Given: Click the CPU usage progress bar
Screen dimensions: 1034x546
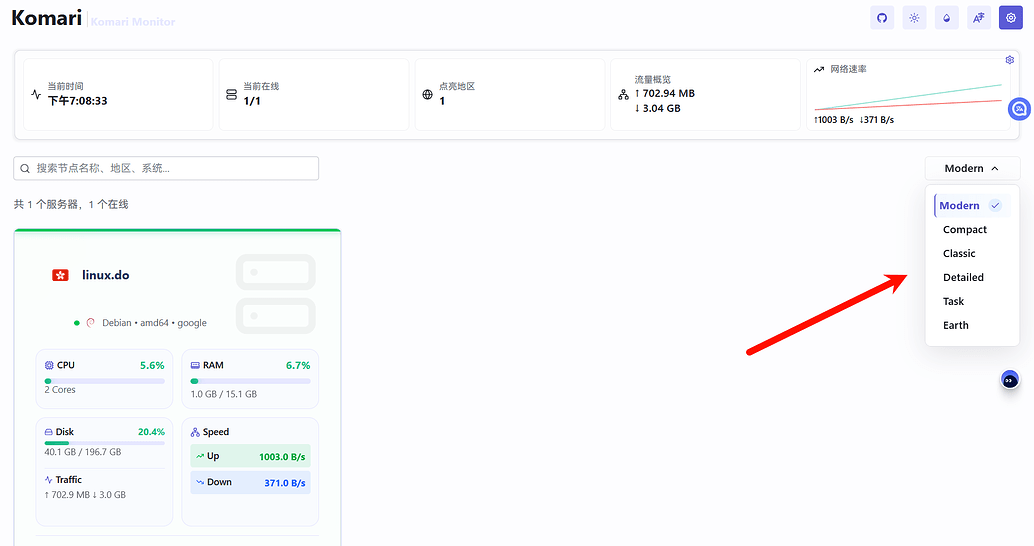Looking at the screenshot, I should [104, 381].
